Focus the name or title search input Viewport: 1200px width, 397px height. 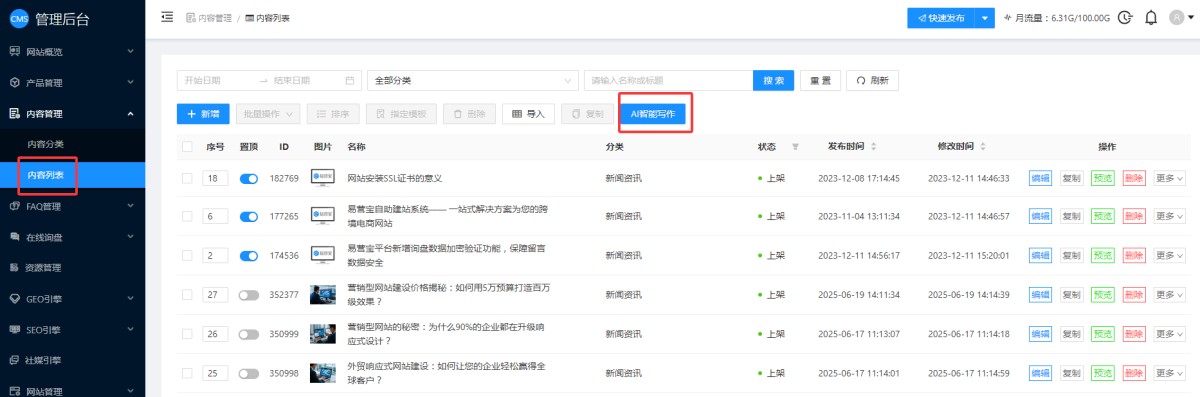[x=668, y=80]
